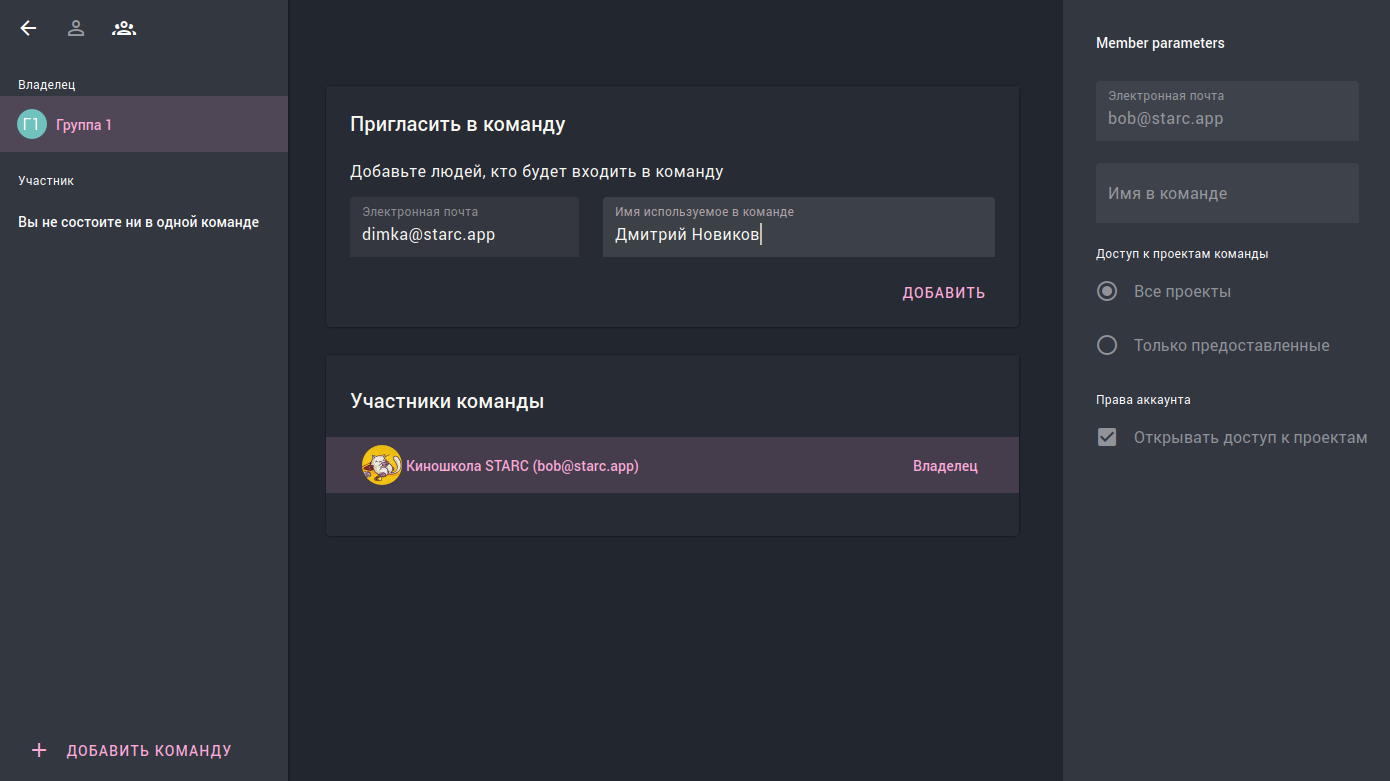Image resolution: width=1390 pixels, height=781 pixels.
Task: Click the bob@starc.app email field in Member parameters
Action: point(1226,117)
